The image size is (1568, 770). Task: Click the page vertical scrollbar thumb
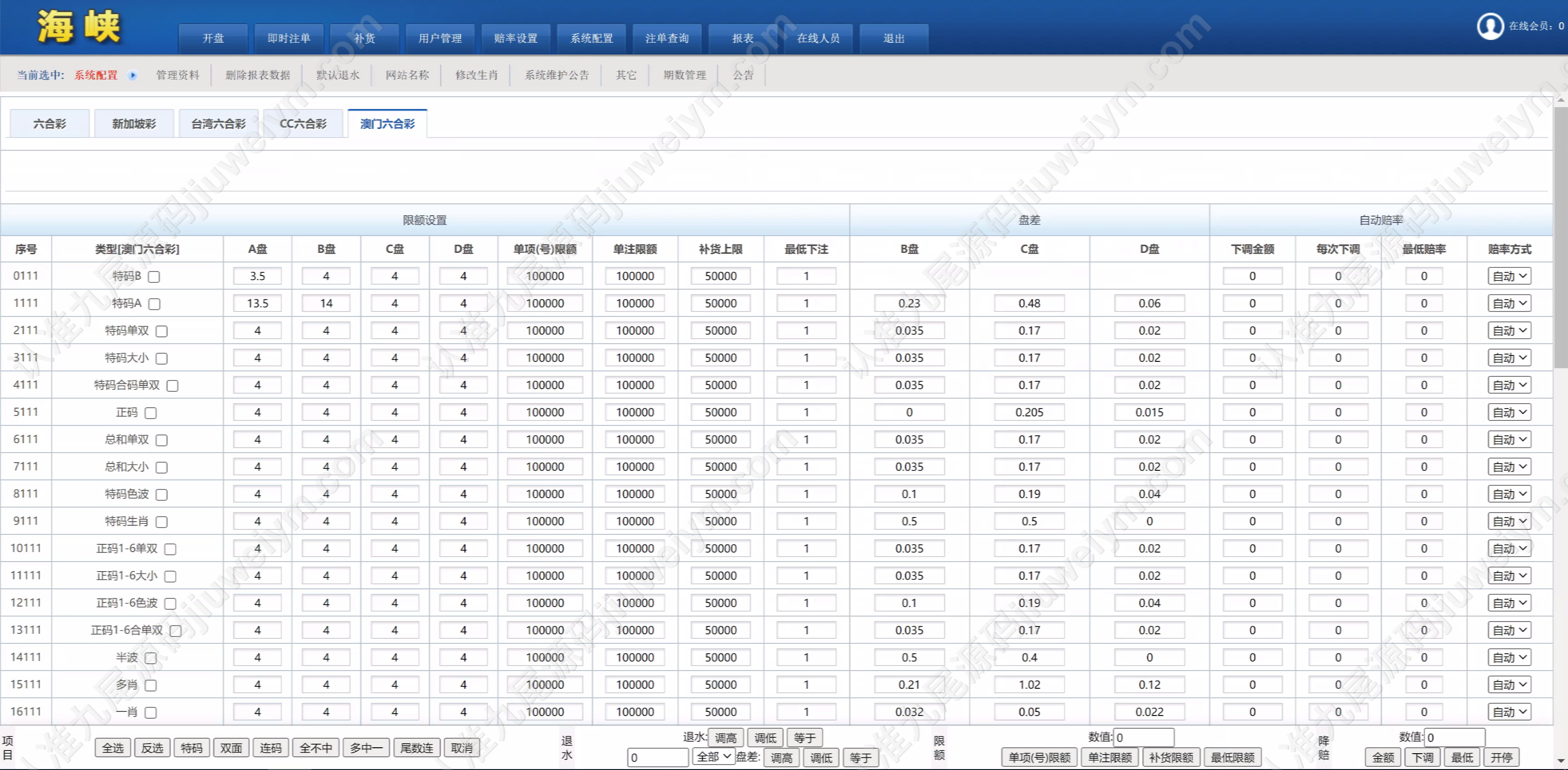pyautogui.click(x=1561, y=237)
